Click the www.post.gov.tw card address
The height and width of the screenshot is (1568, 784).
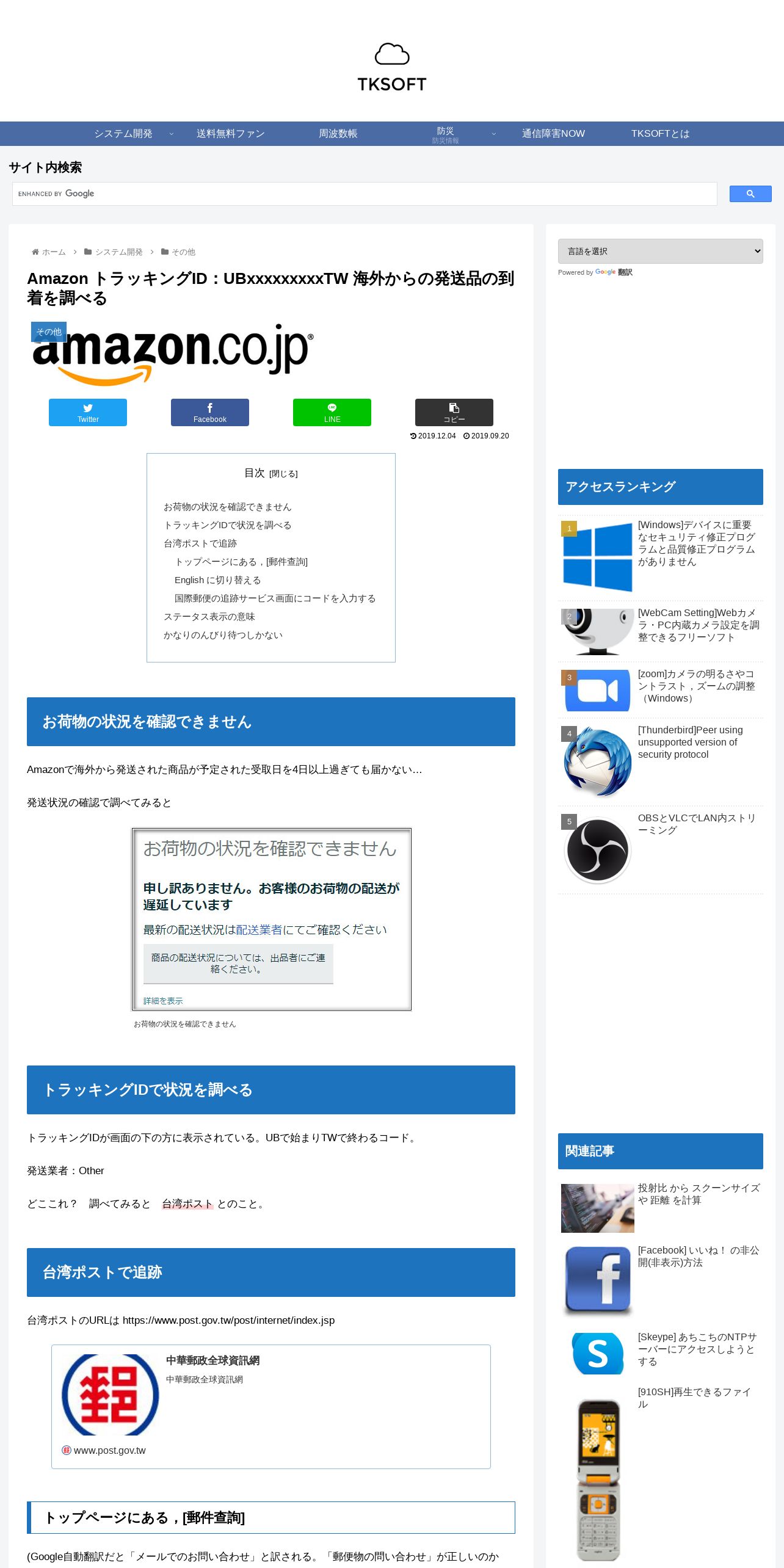coord(109,1450)
